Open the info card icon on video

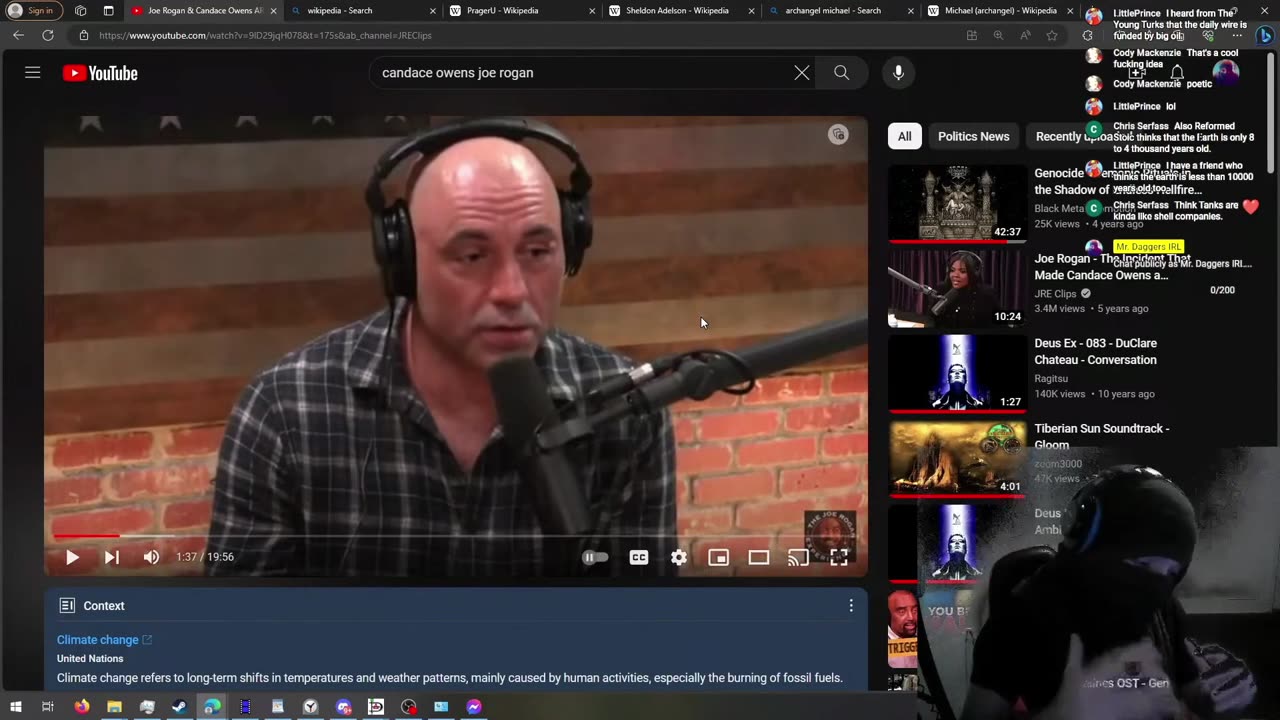click(x=838, y=134)
